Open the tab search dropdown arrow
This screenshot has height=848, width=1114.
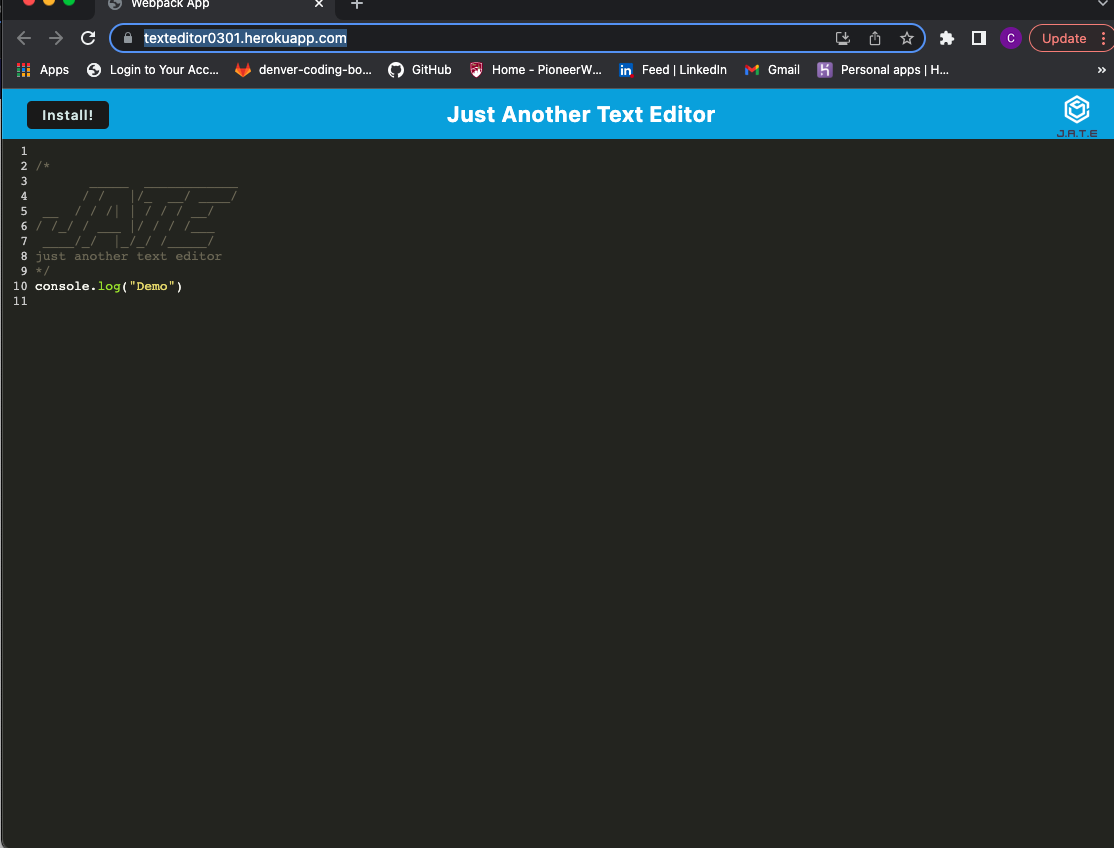[x=1101, y=5]
